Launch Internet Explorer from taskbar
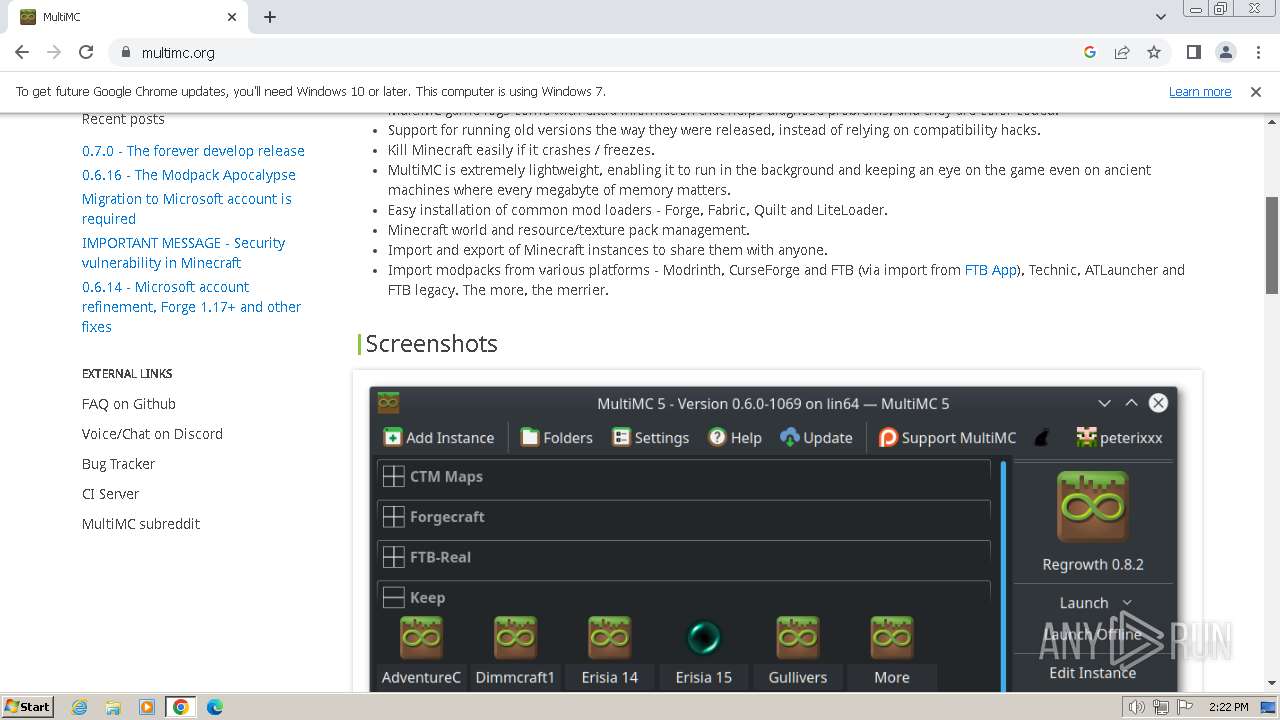1280x720 pixels. (80, 707)
